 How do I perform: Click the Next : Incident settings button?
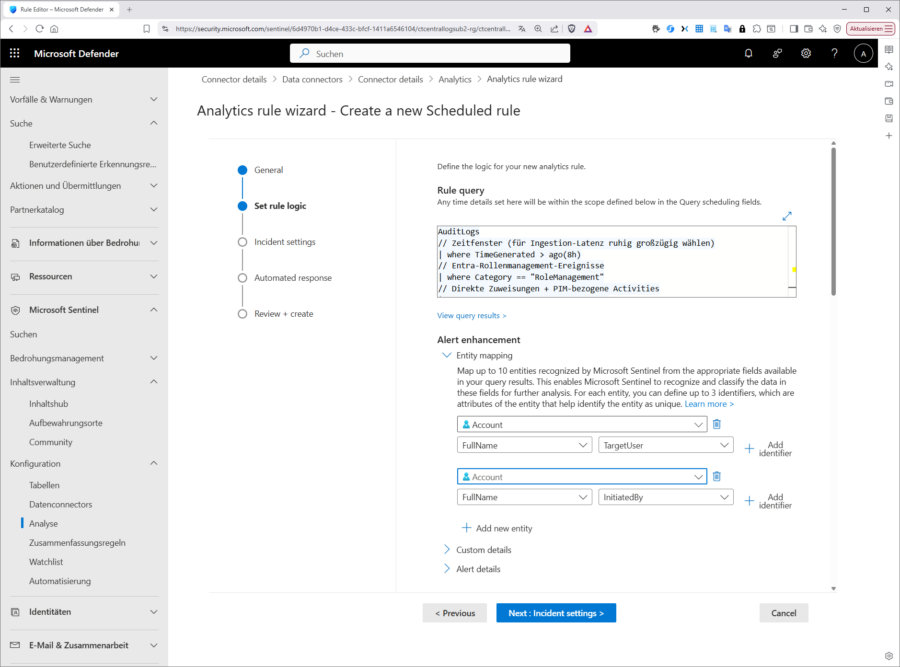pos(556,613)
